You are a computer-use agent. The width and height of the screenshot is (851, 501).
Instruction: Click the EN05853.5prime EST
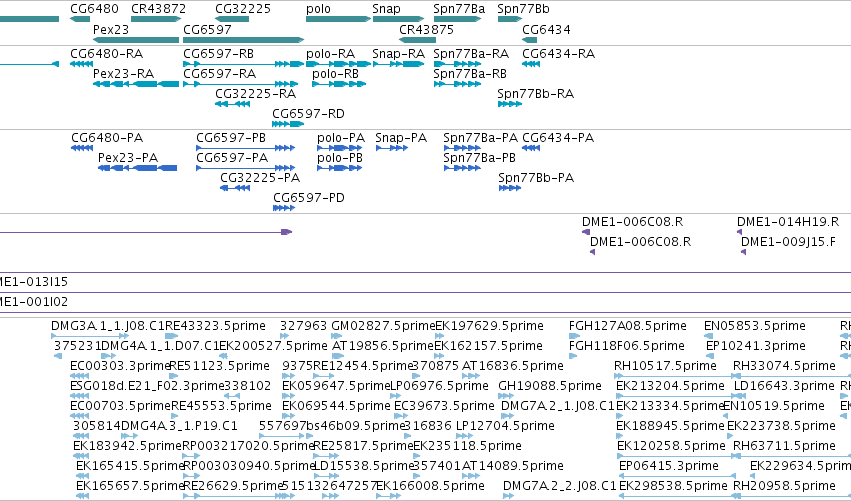[x=708, y=336]
